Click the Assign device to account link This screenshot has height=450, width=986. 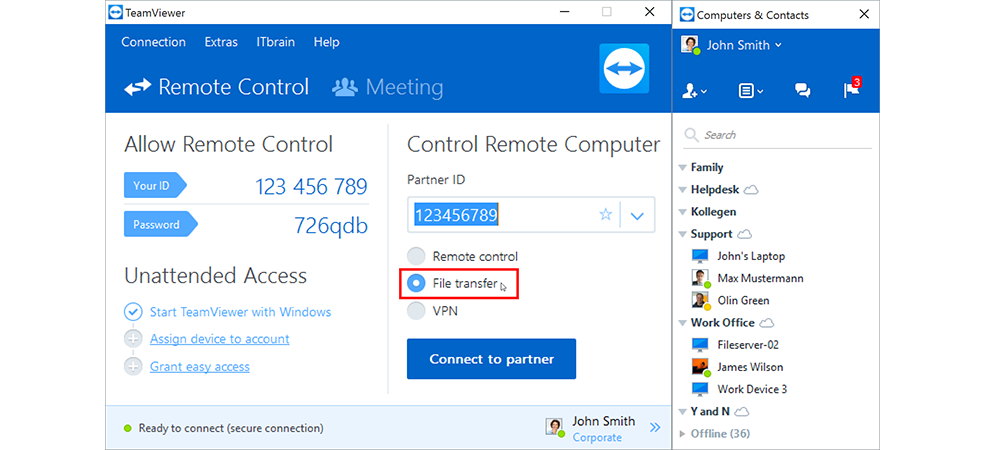(219, 339)
